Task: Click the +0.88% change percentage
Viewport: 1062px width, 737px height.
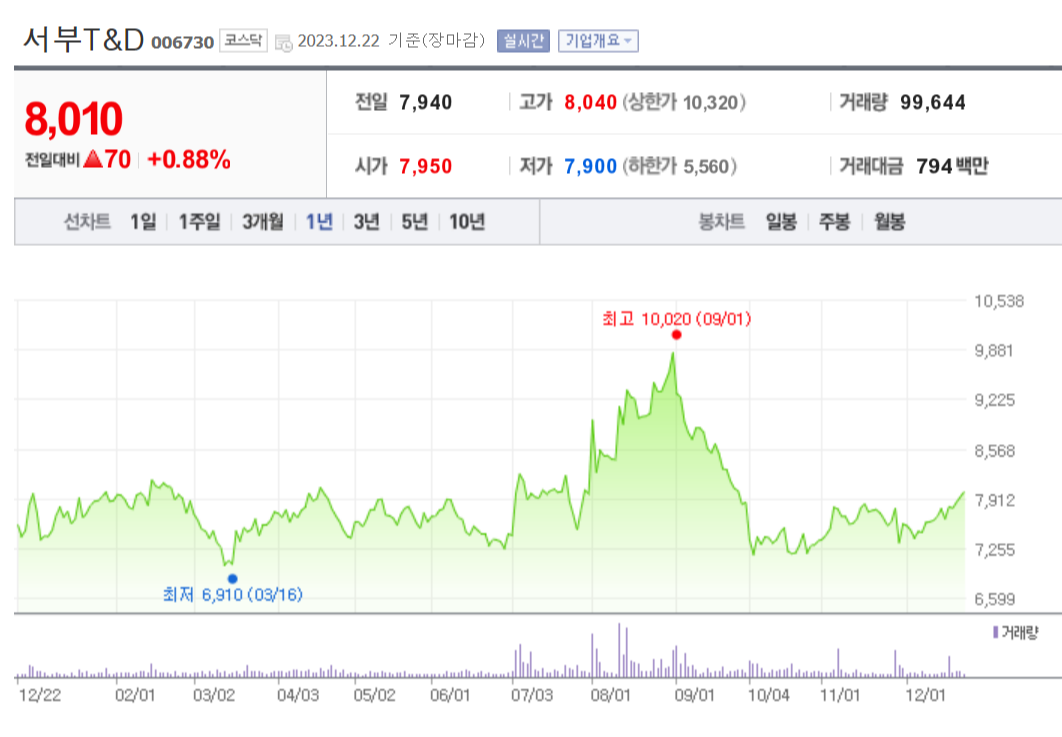Action: click(x=189, y=160)
